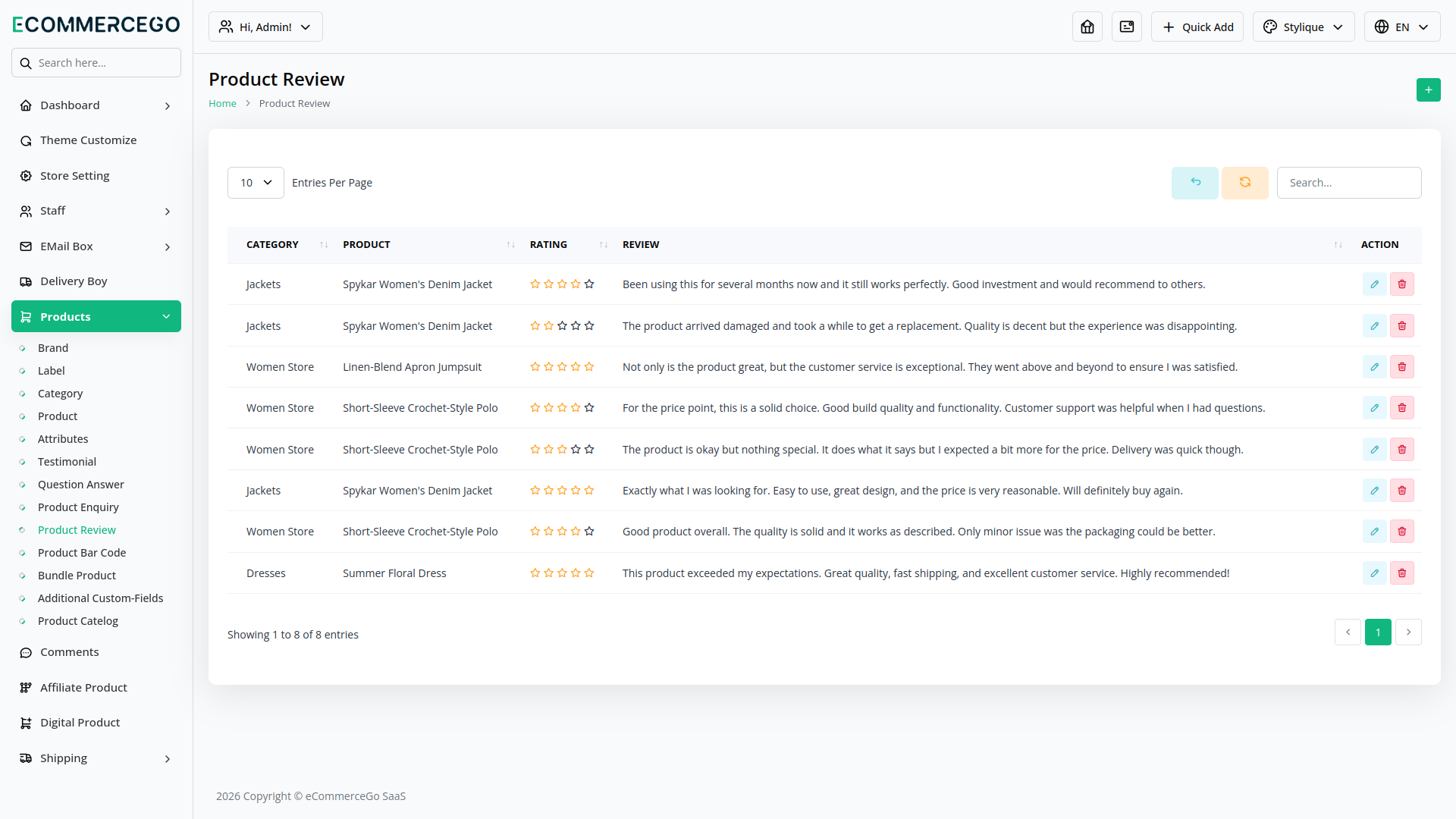This screenshot has height=819, width=1456.
Task: Select Question Answer under Products
Action: (81, 485)
